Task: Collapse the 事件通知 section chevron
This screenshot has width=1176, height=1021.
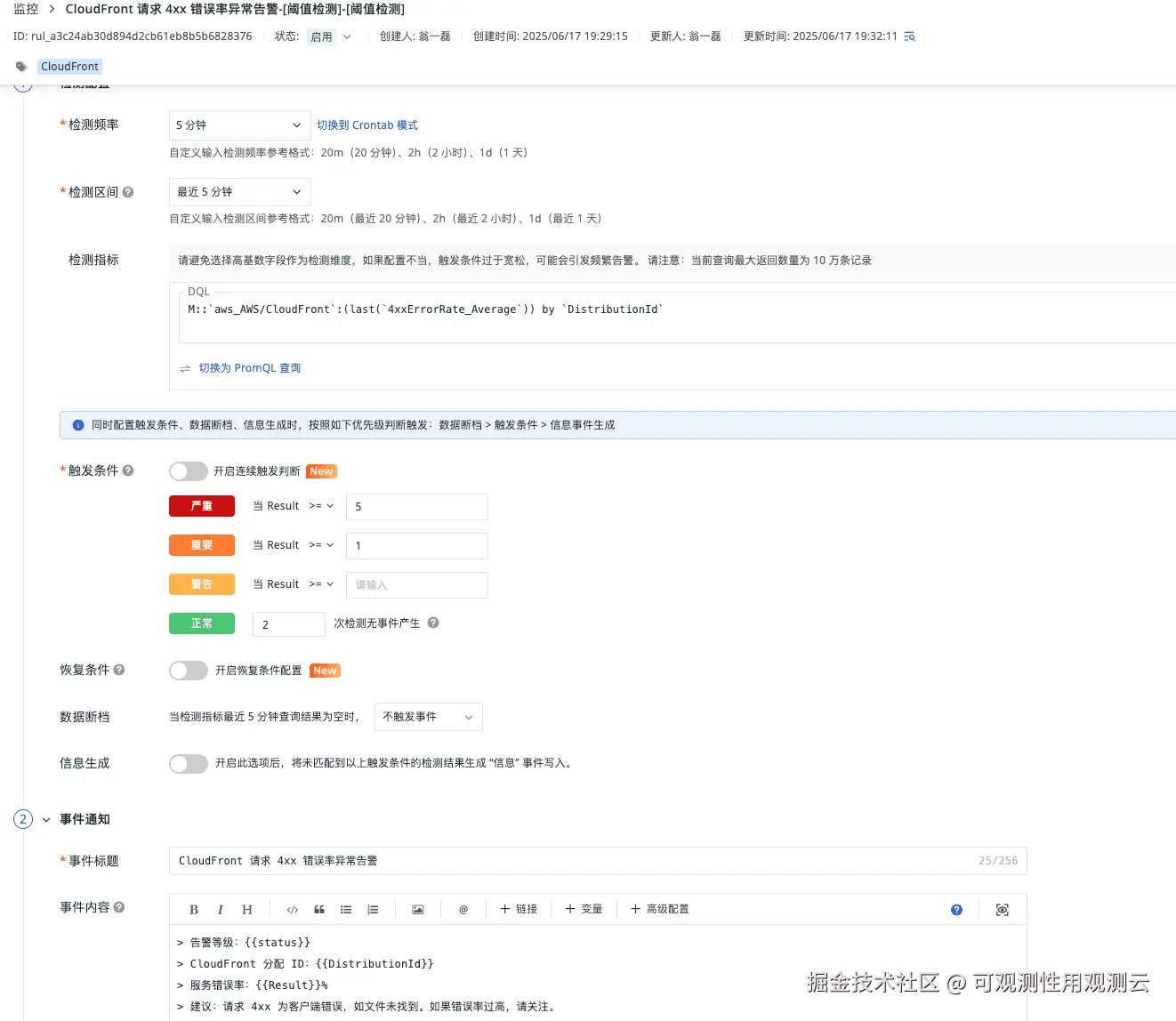Action: [46, 820]
